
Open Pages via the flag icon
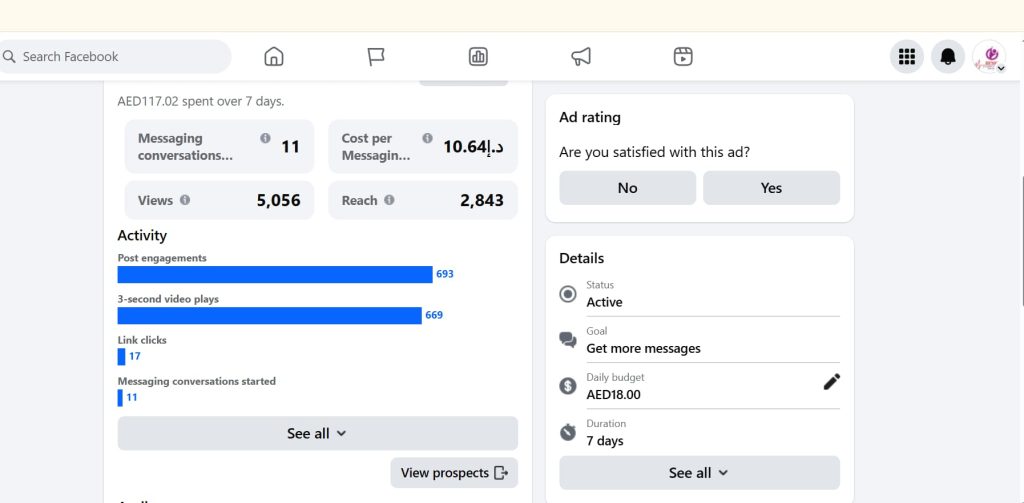click(376, 57)
